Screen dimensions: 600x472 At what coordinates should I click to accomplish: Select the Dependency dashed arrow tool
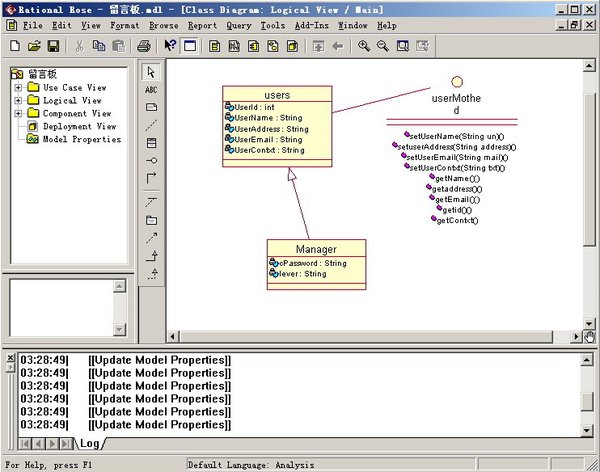pyautogui.click(x=152, y=238)
